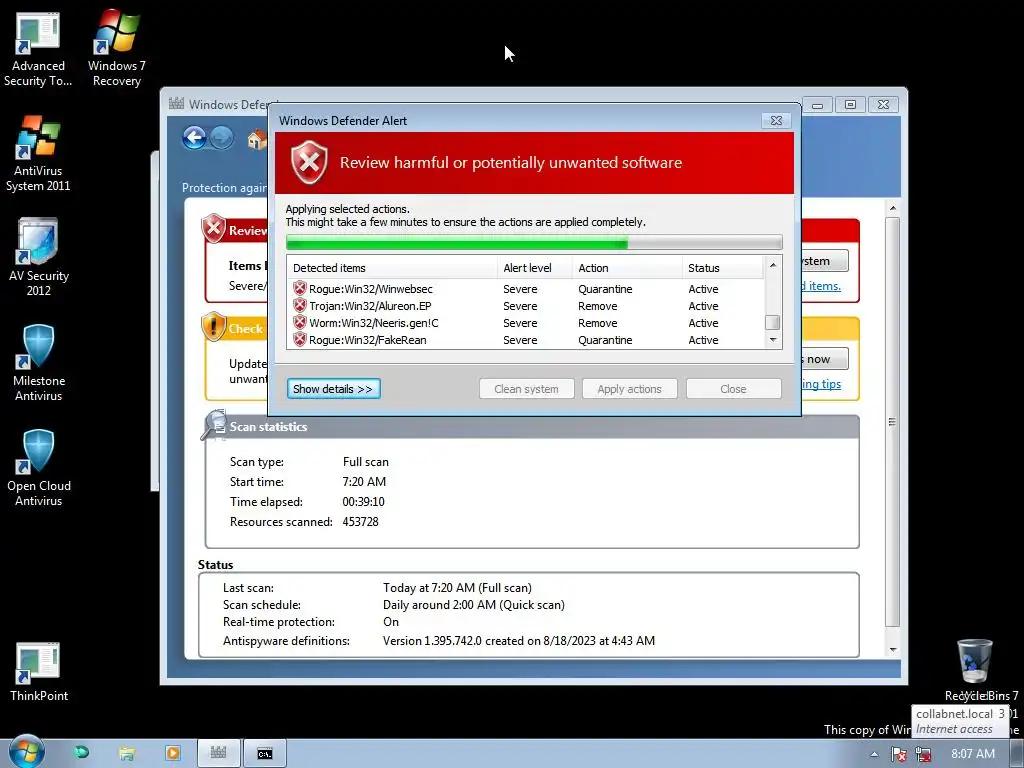Click the Close button in alert dialog
The height and width of the screenshot is (768, 1024).
733,389
